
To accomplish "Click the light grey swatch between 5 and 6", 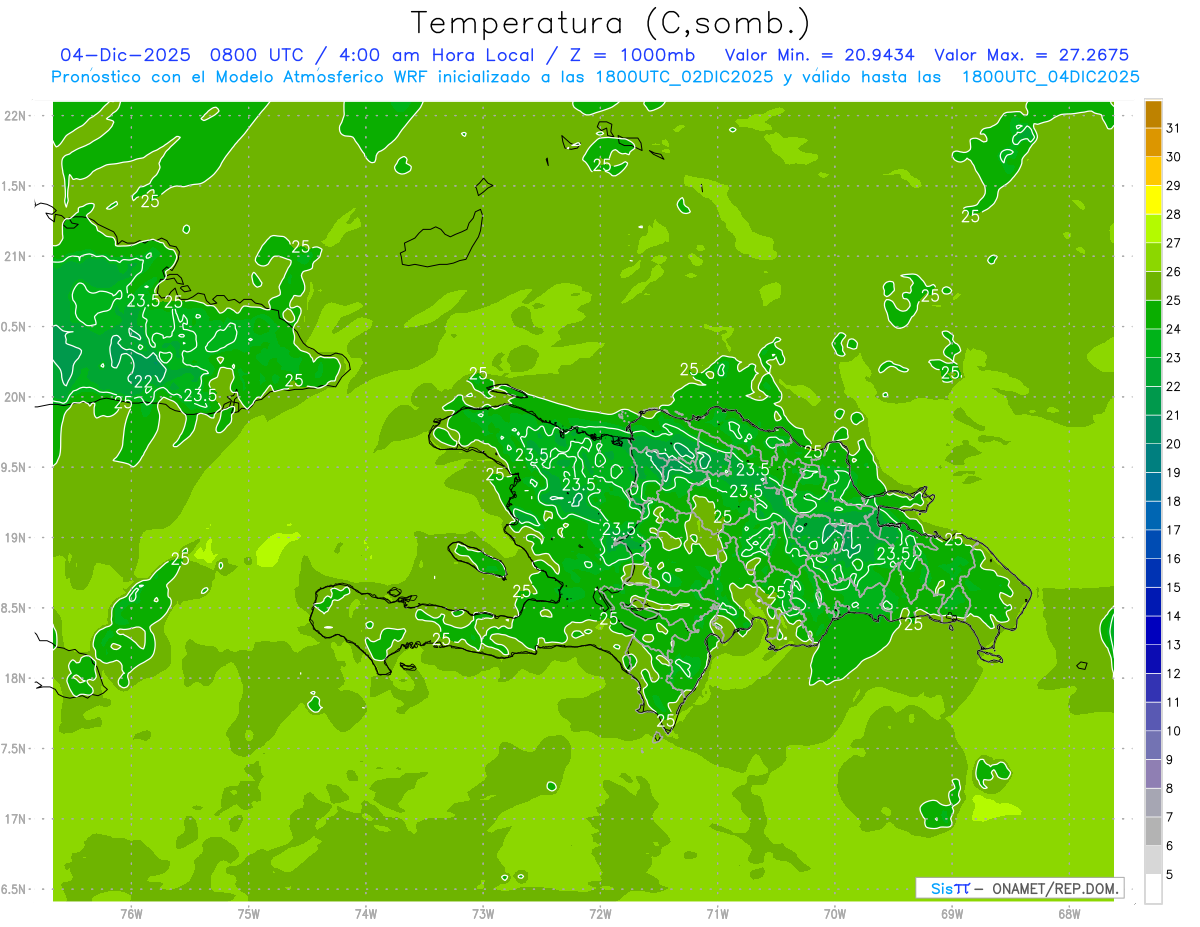I will [1153, 860].
